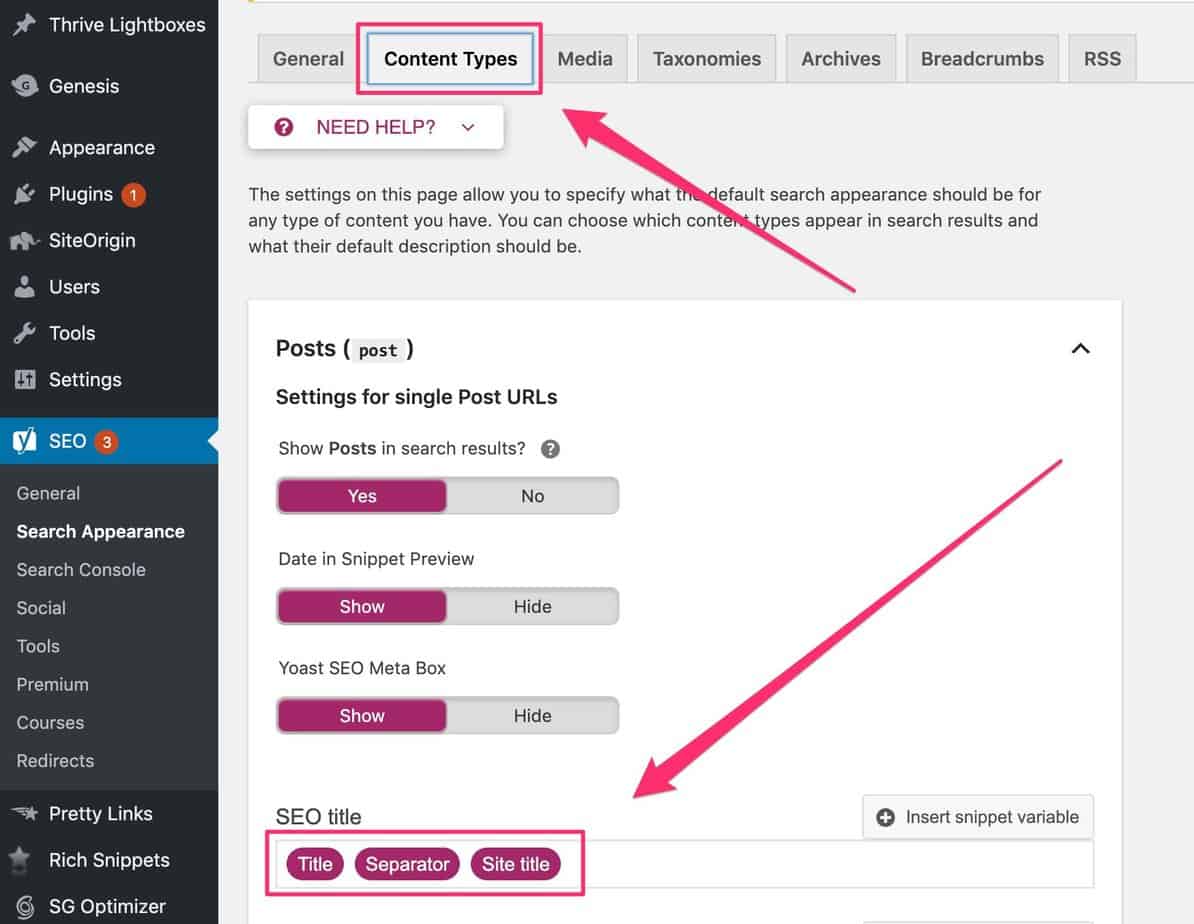Click the Appearance paintbrush icon

[24, 147]
